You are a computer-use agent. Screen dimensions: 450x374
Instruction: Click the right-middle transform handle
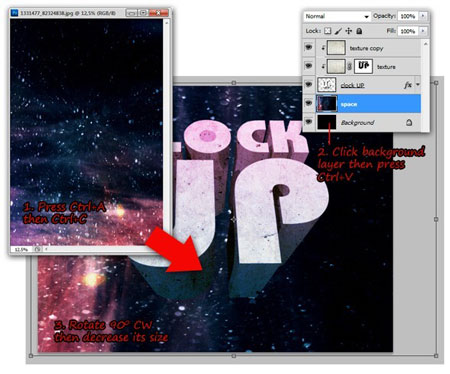[436, 219]
